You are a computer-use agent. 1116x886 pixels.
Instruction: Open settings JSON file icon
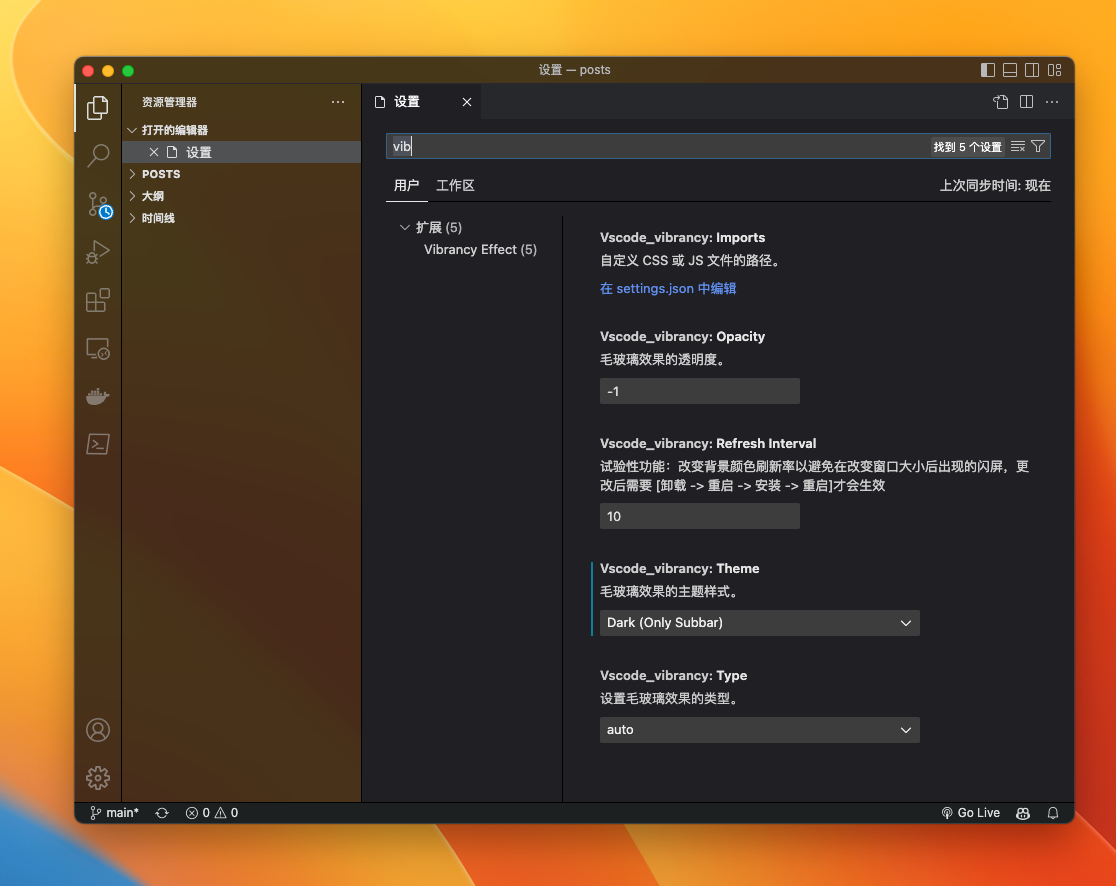coord(1001,102)
